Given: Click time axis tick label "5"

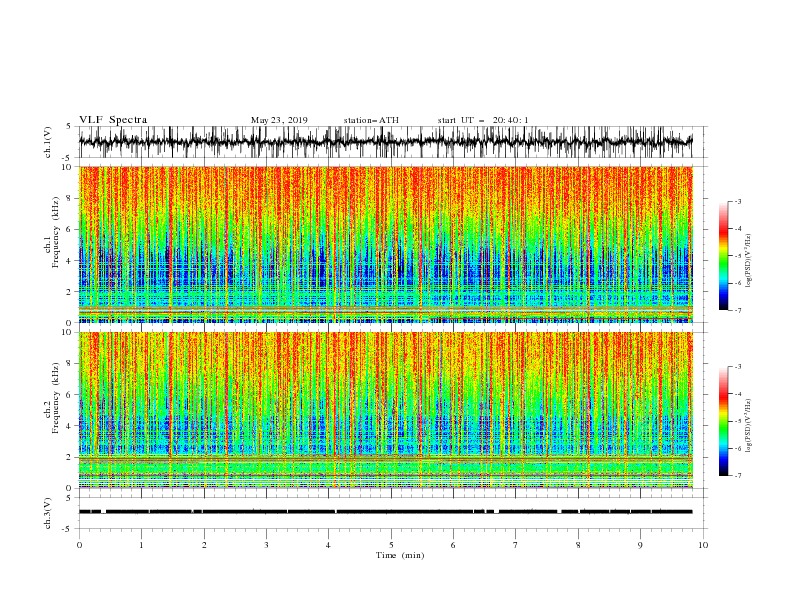Looking at the screenshot, I should (x=391, y=545).
